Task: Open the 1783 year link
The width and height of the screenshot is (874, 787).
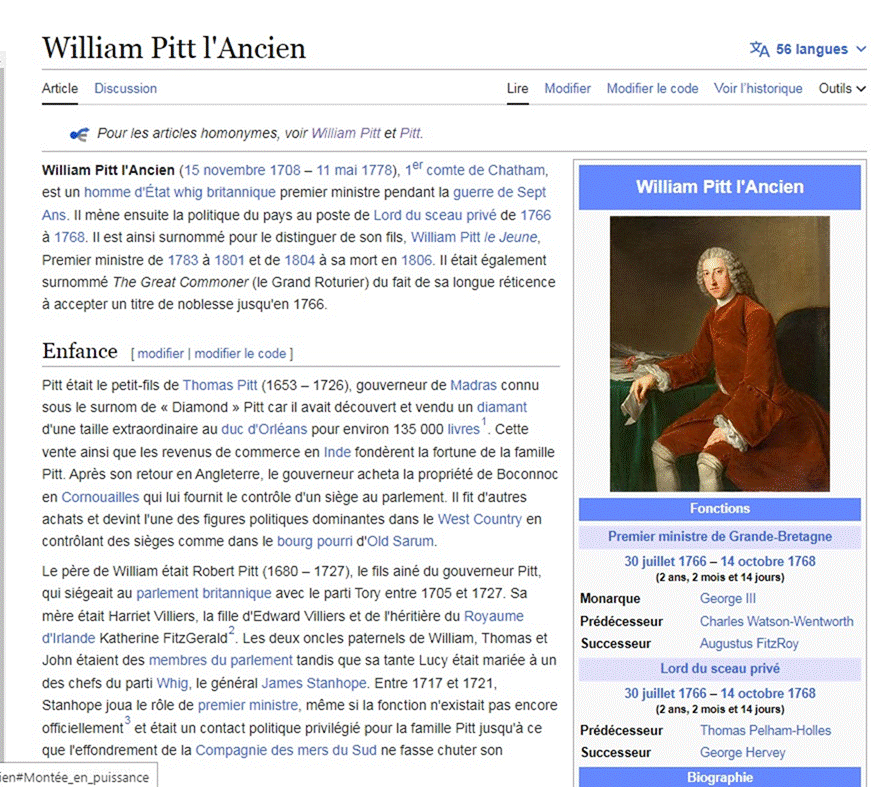Action: [x=183, y=260]
